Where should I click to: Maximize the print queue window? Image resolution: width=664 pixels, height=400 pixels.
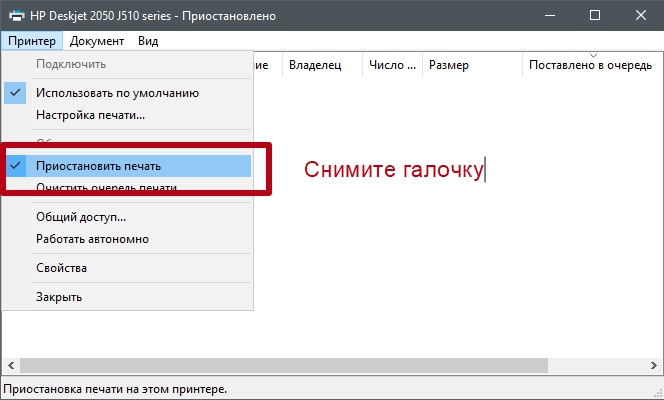pos(594,16)
